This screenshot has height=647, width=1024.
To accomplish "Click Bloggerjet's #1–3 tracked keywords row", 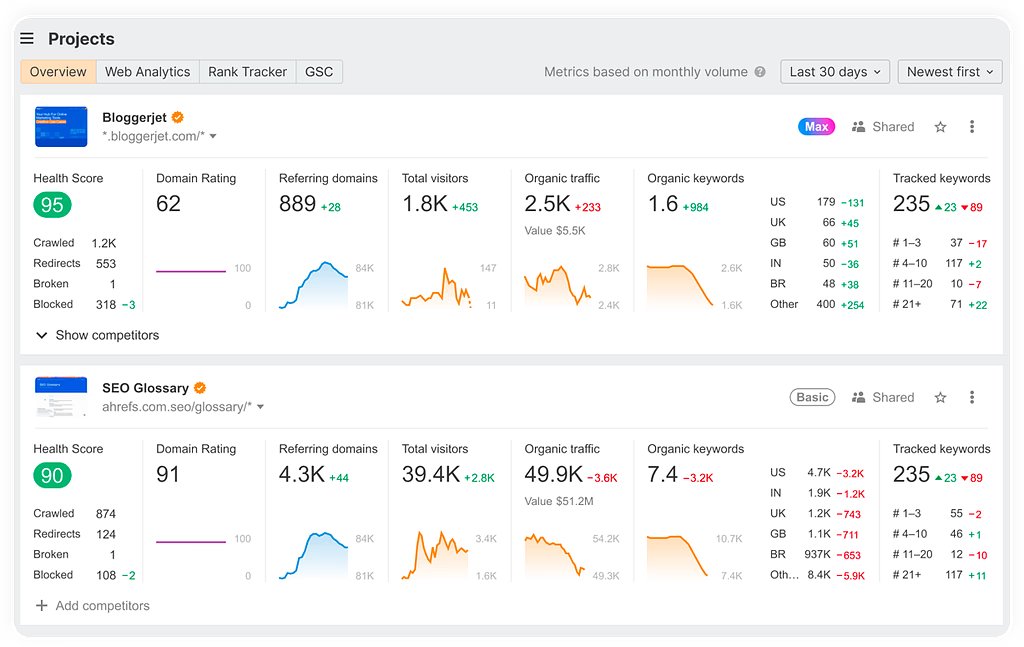I will pyautogui.click(x=940, y=243).
